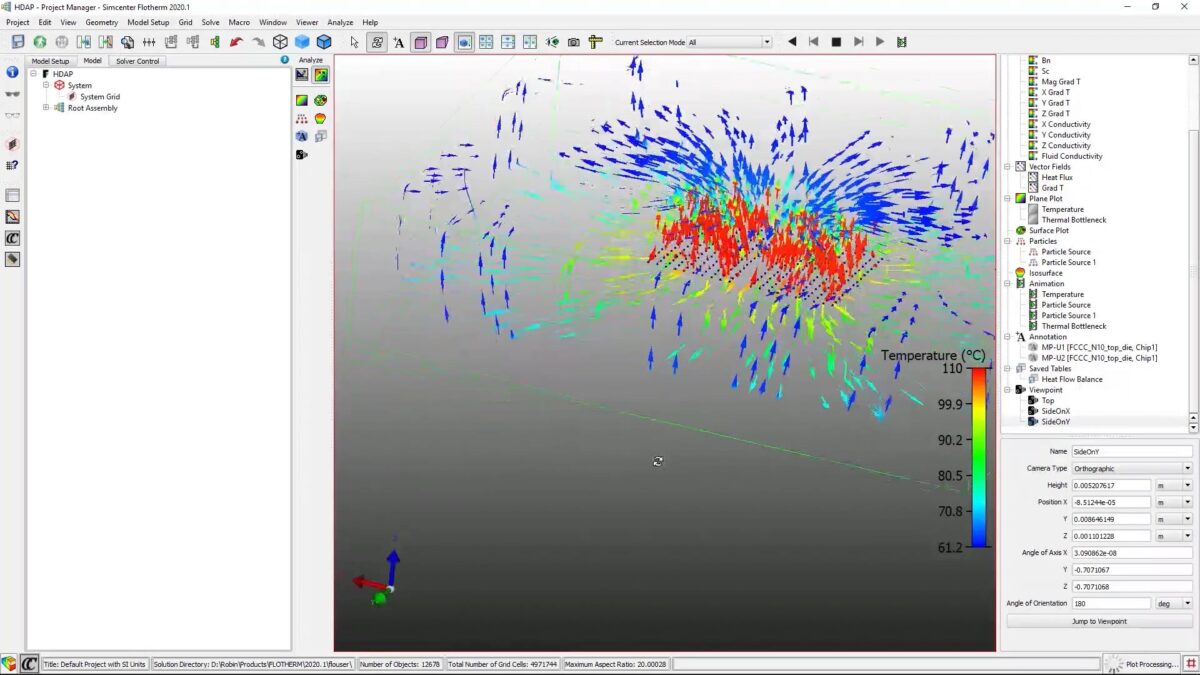Click the Angle of Orientation value field
This screenshot has height=675, width=1200.
pos(1111,604)
